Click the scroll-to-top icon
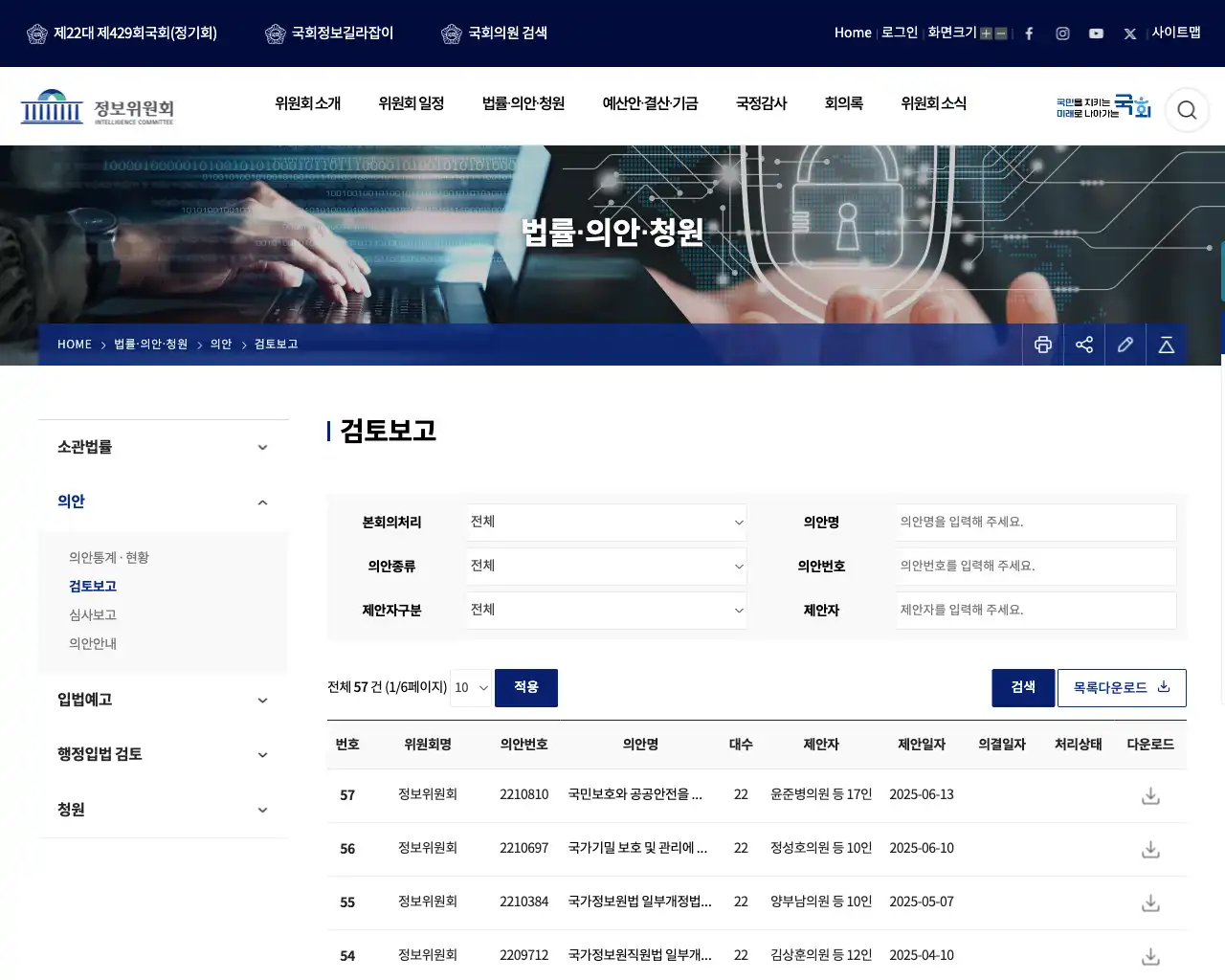Viewport: 1225px width, 980px height. (1167, 345)
